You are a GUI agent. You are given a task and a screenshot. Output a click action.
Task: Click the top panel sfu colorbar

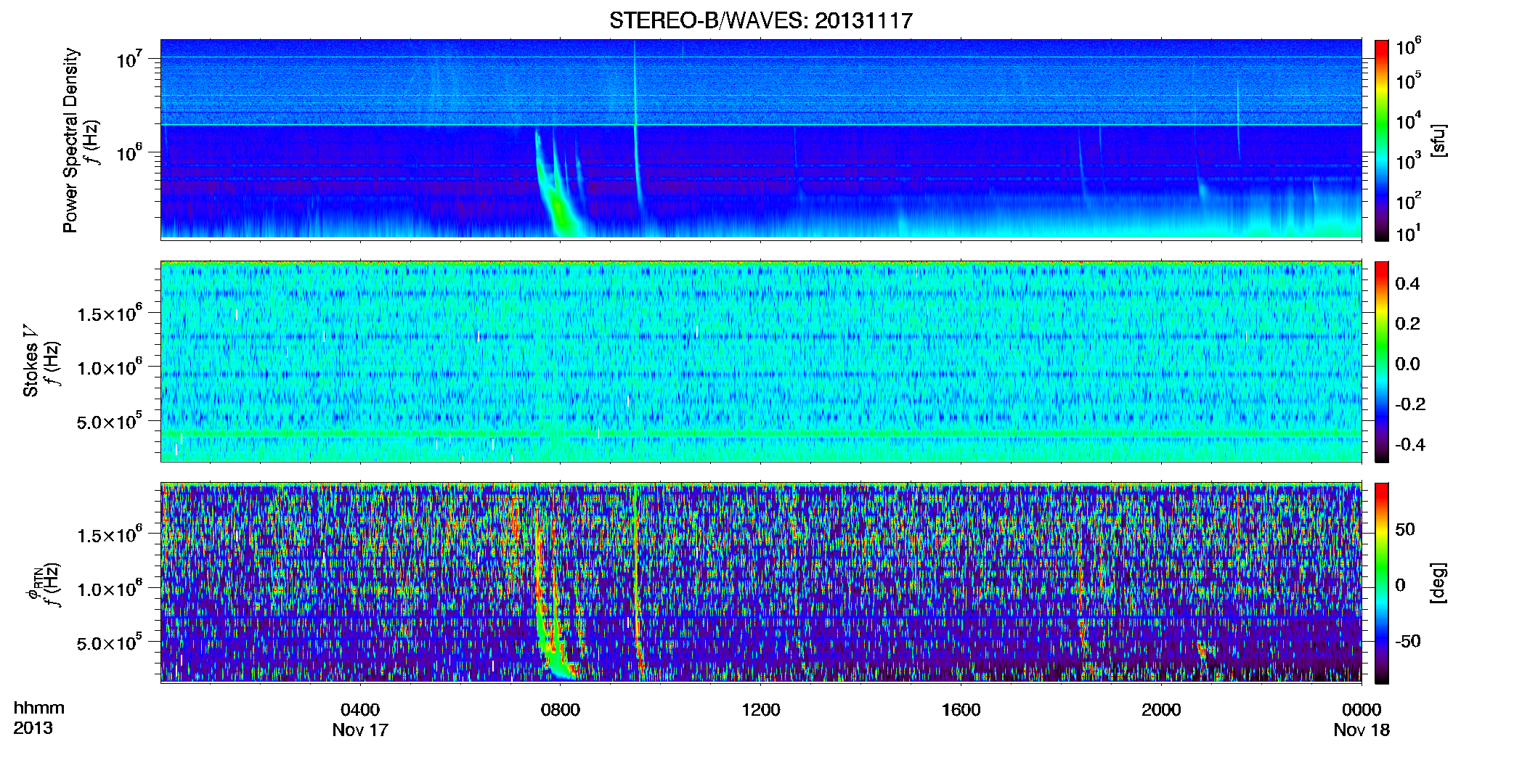coord(1382,140)
